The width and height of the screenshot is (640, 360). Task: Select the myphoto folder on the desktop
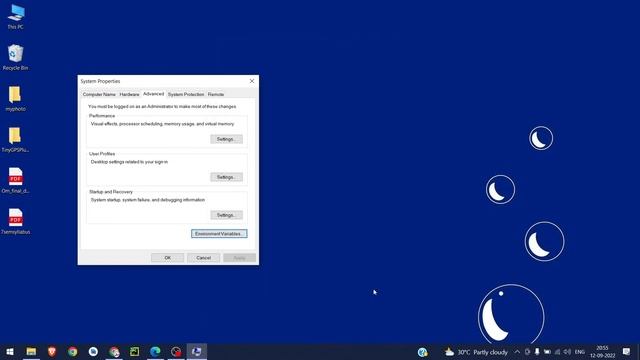coord(16,98)
